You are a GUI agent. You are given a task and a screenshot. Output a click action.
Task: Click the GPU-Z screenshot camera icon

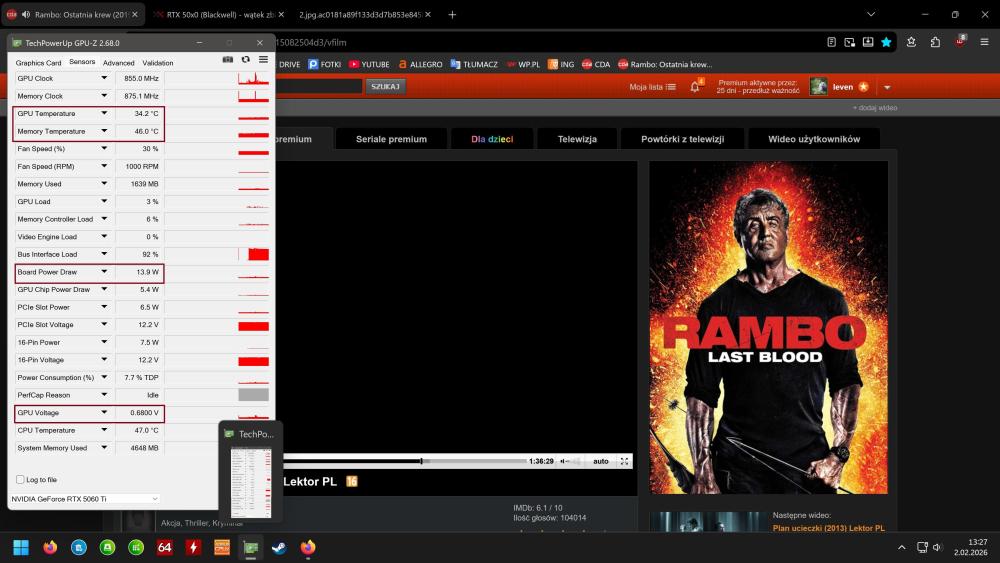[x=228, y=60]
